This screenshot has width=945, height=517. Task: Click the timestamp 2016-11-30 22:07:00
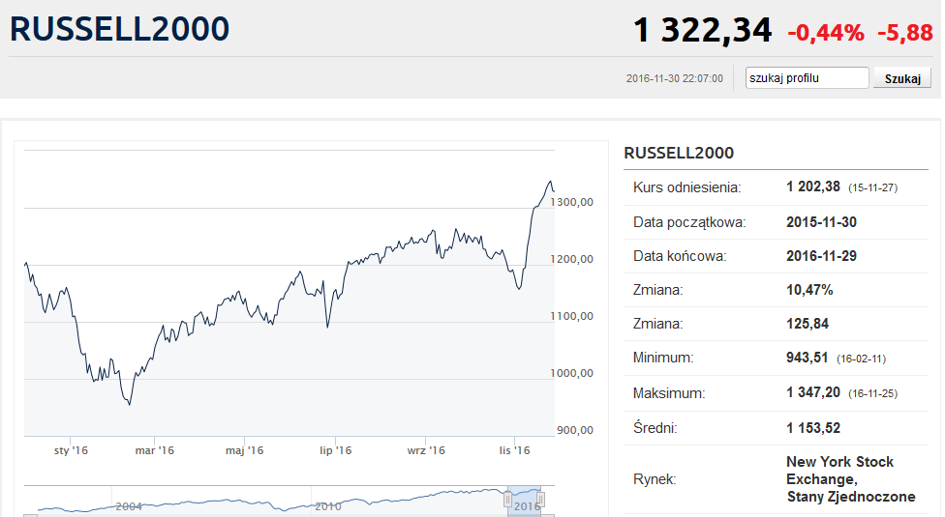click(674, 78)
